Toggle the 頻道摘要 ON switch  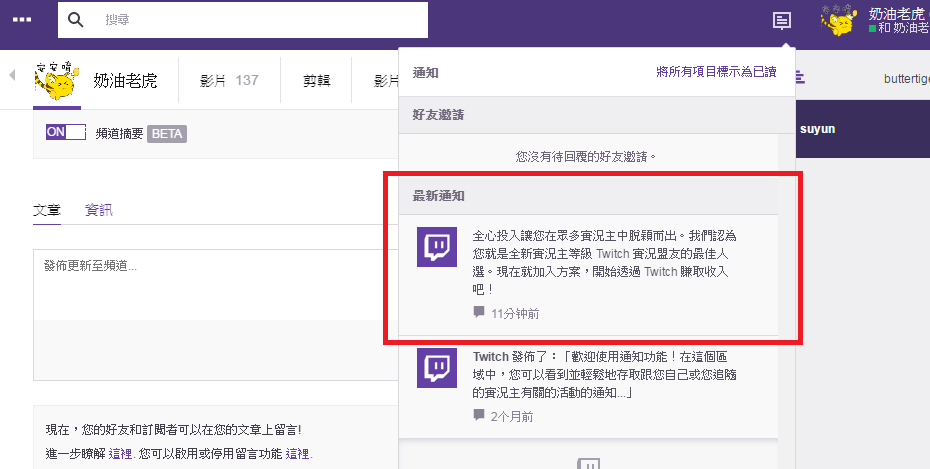(x=66, y=132)
